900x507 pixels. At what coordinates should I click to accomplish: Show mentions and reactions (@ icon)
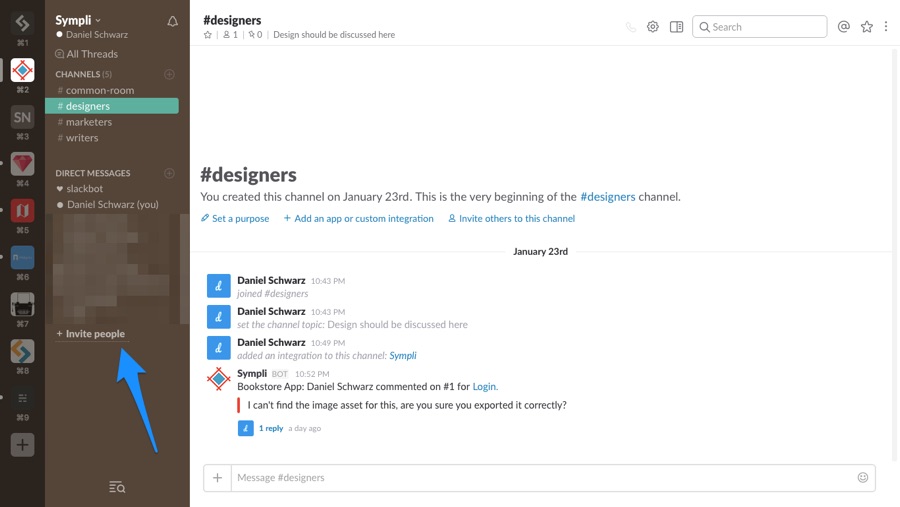pyautogui.click(x=844, y=27)
